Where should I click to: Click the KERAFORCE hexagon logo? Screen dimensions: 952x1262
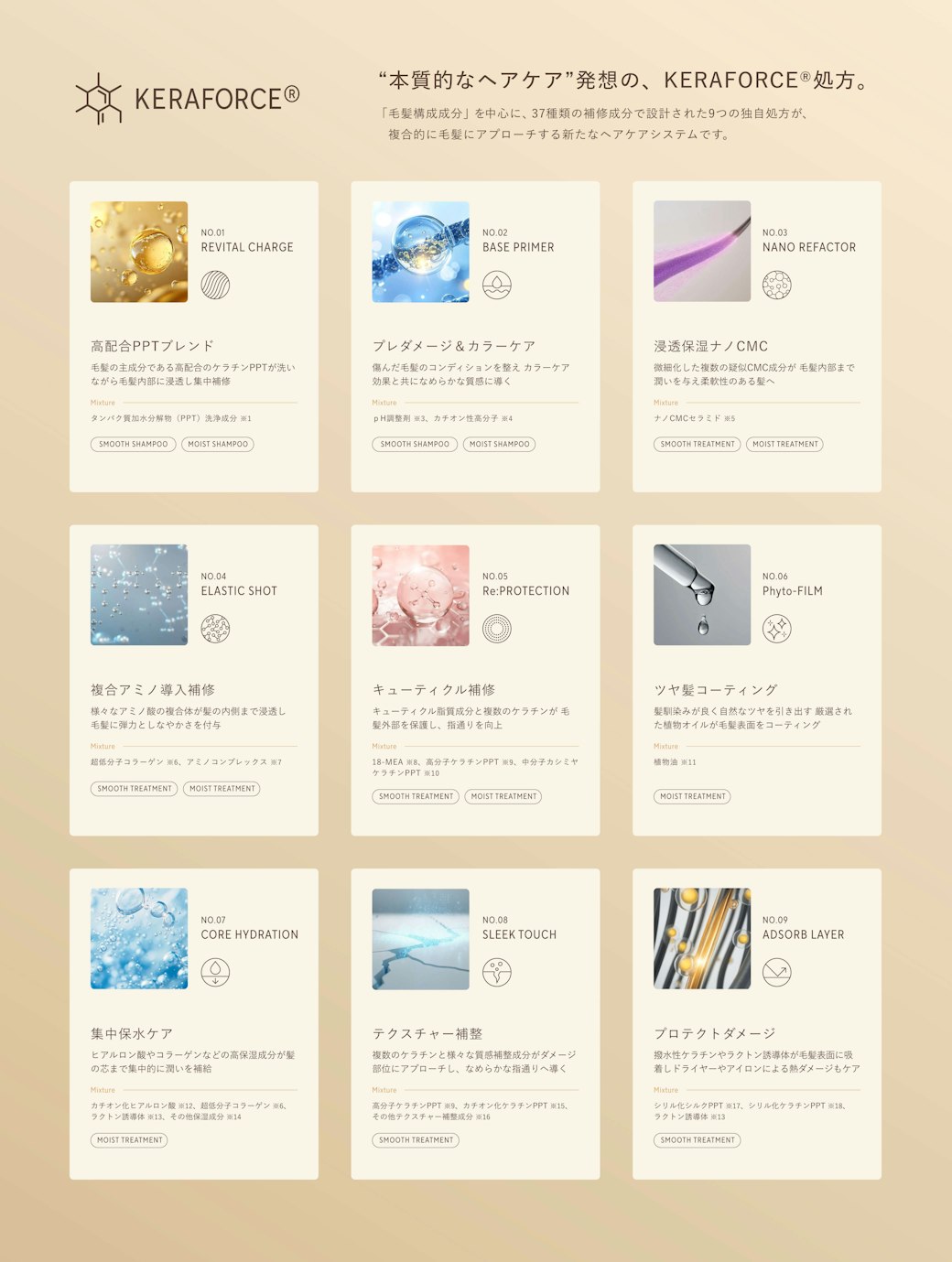(x=98, y=98)
